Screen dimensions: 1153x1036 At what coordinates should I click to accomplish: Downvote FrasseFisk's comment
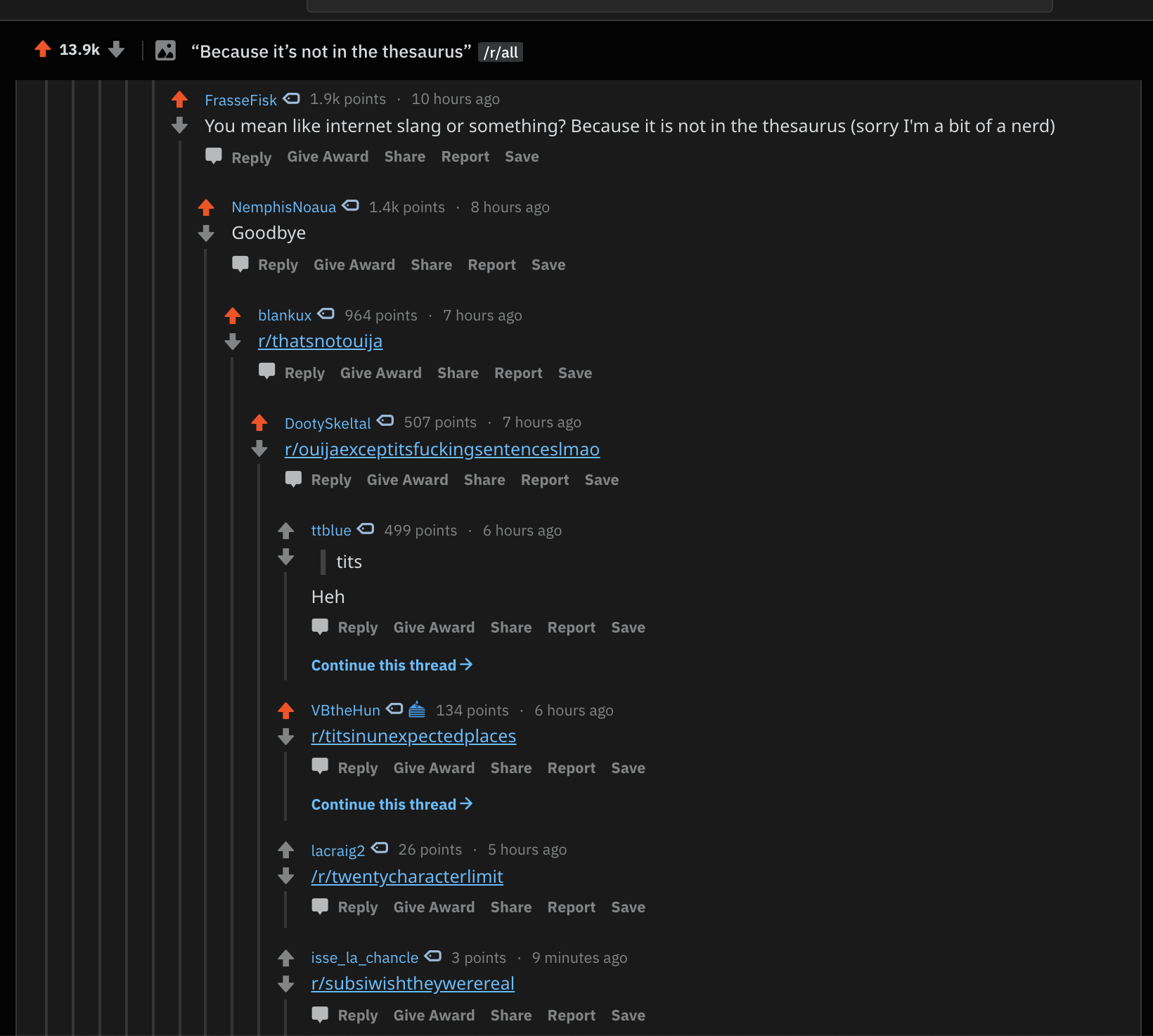click(179, 126)
